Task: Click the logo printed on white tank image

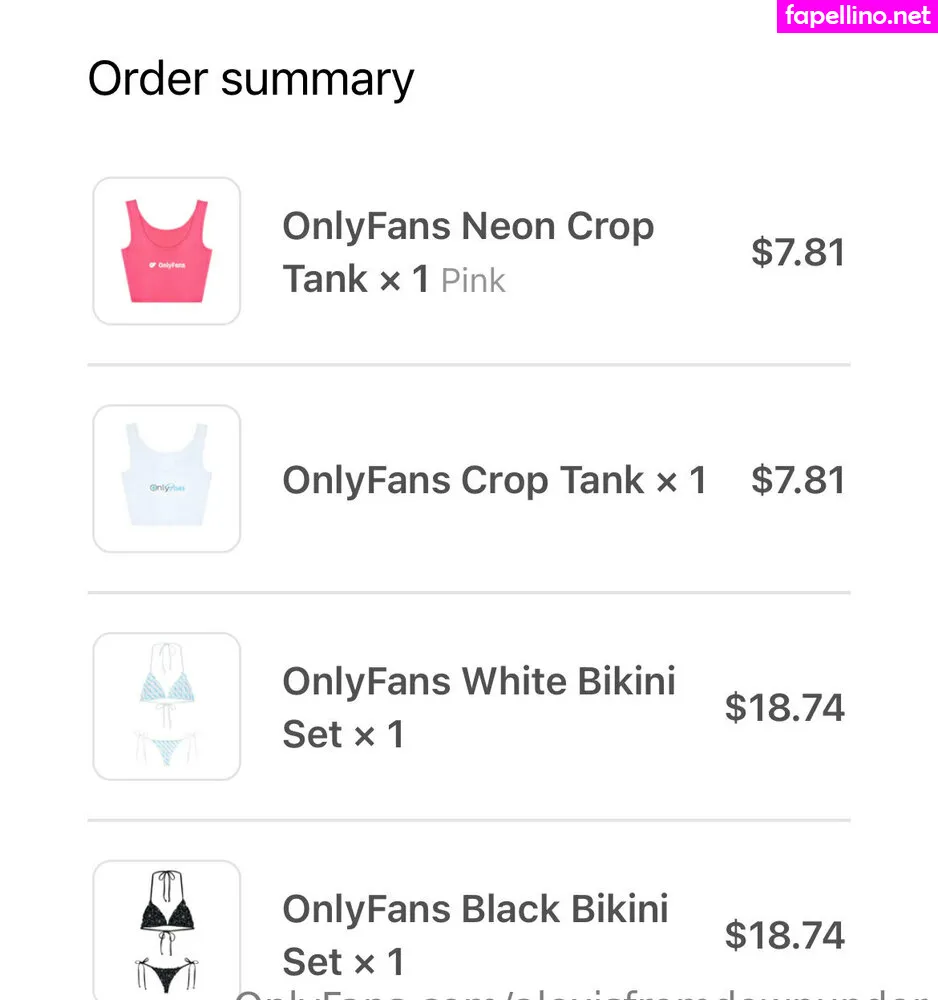Action: point(167,488)
